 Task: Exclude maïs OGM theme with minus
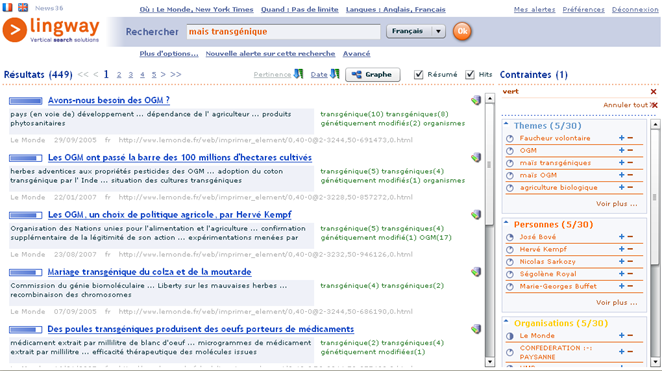point(630,175)
